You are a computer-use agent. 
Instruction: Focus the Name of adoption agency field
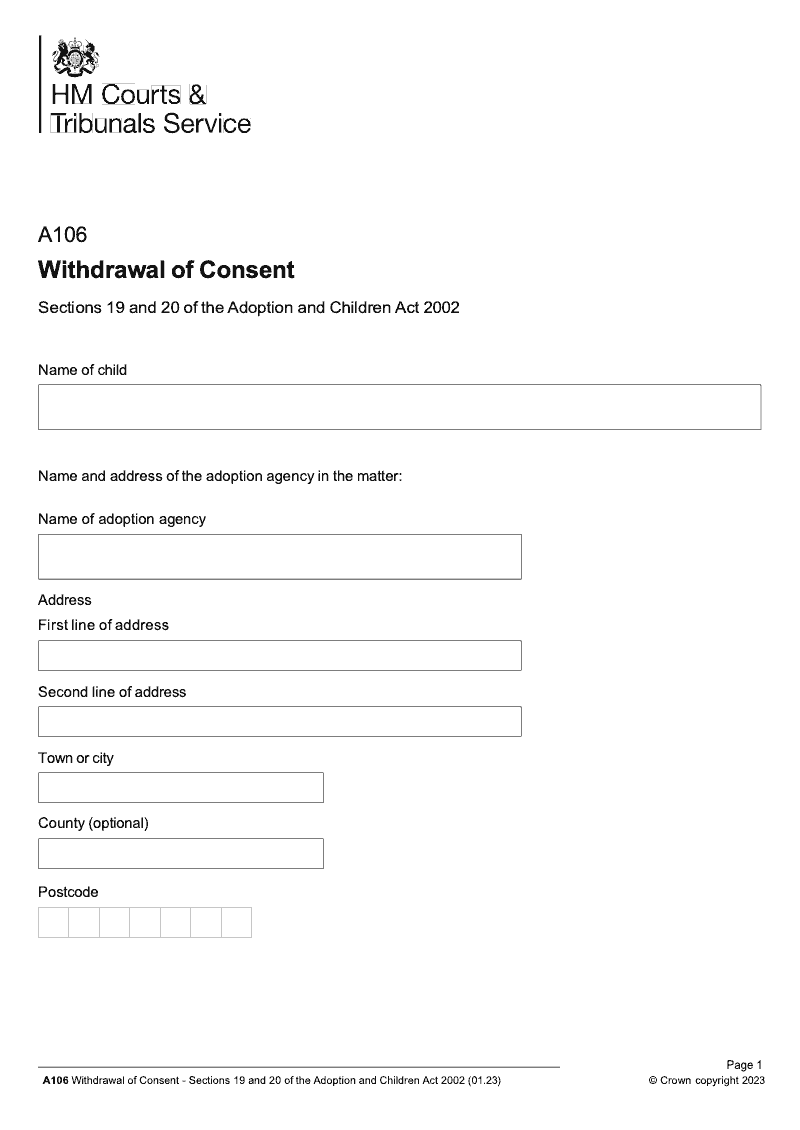click(x=279, y=556)
